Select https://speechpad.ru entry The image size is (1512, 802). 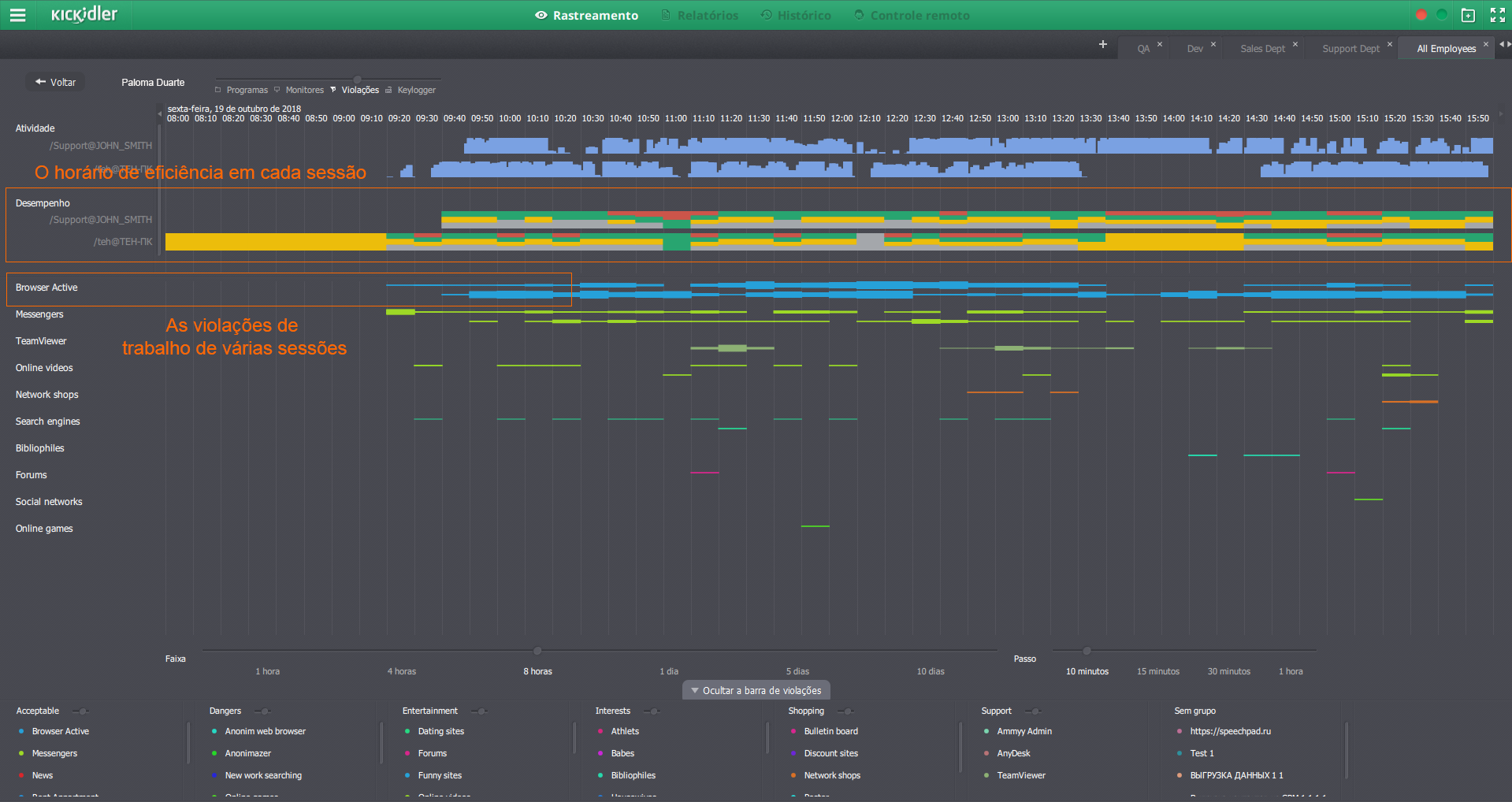coord(1230,731)
